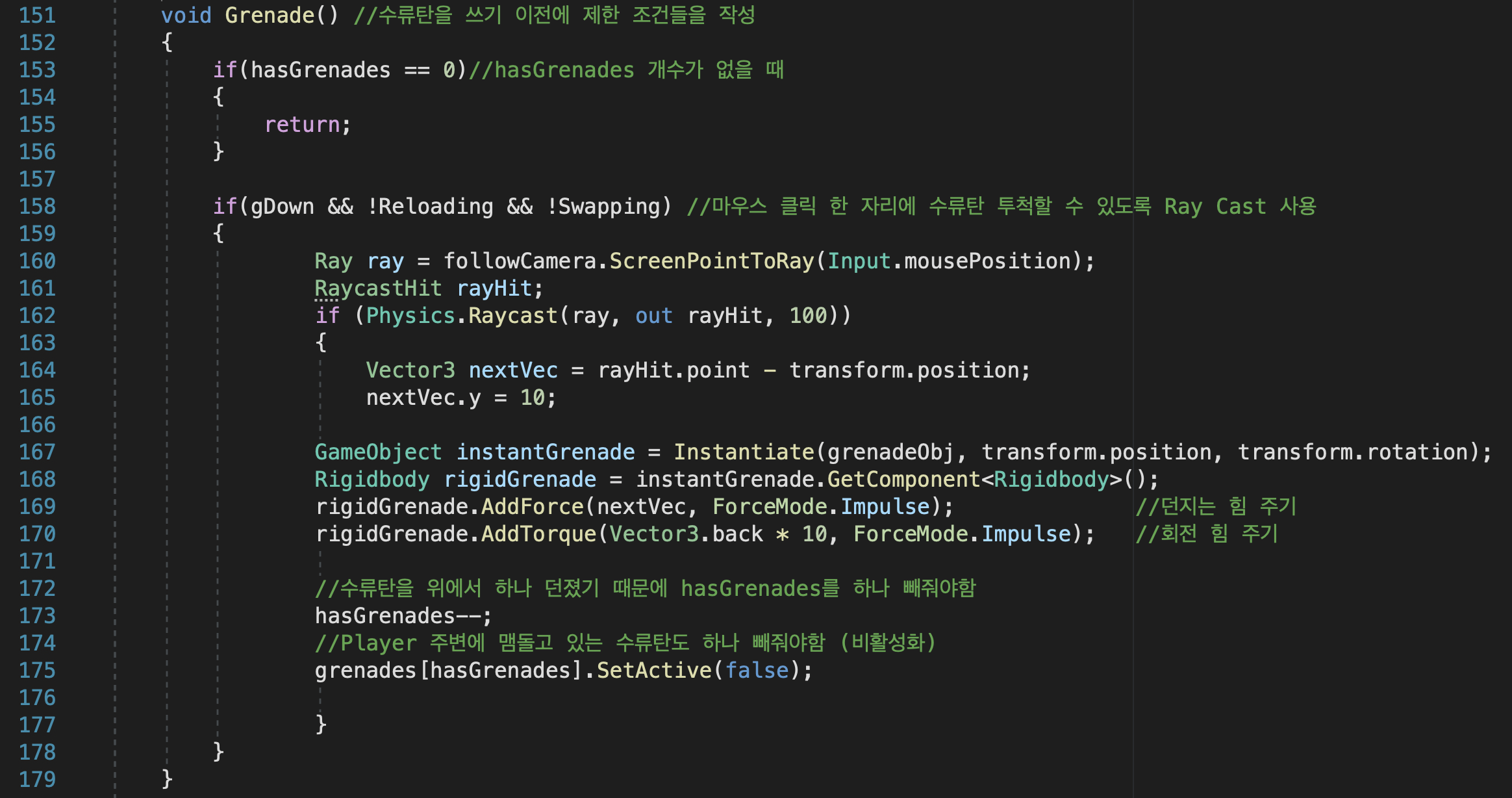Click the GetComponent call on line 168
Image resolution: width=1512 pixels, height=798 pixels.
(x=903, y=479)
